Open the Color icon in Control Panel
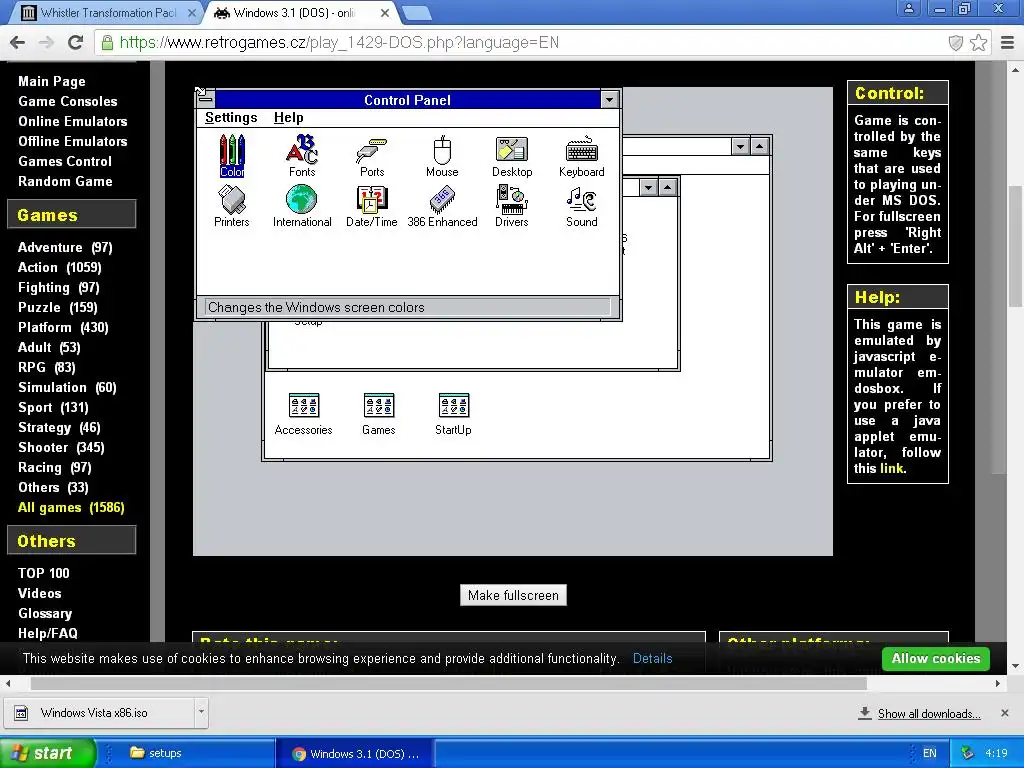The height and width of the screenshot is (768, 1024). pyautogui.click(x=232, y=155)
